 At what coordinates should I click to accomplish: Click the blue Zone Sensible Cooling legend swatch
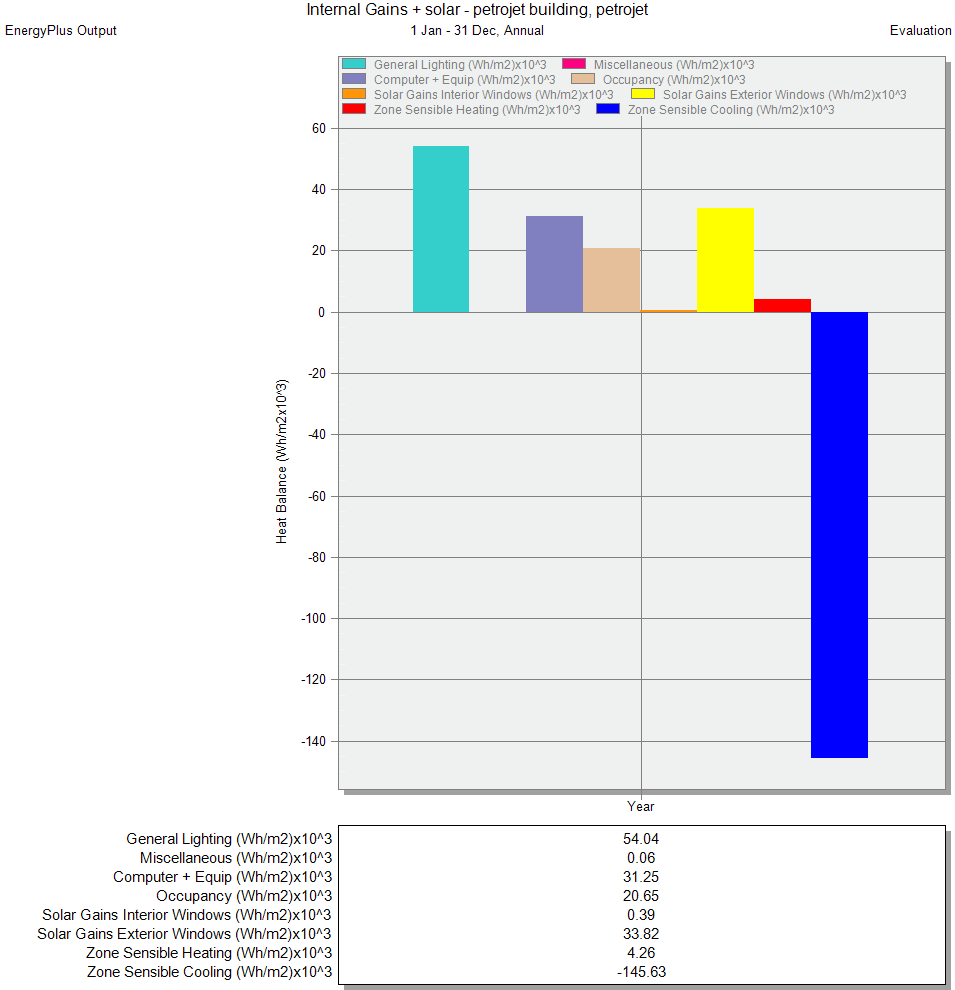click(x=608, y=109)
